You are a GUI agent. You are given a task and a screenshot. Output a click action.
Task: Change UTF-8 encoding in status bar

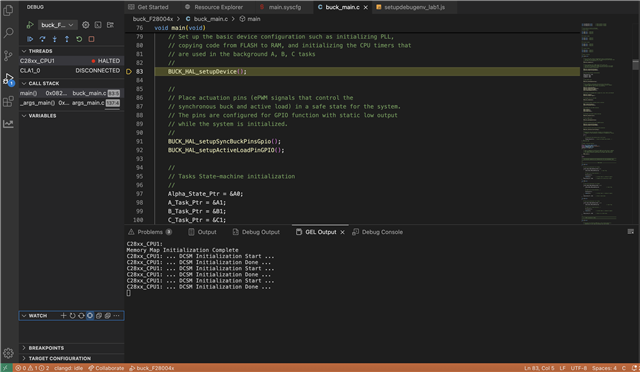[579, 368]
